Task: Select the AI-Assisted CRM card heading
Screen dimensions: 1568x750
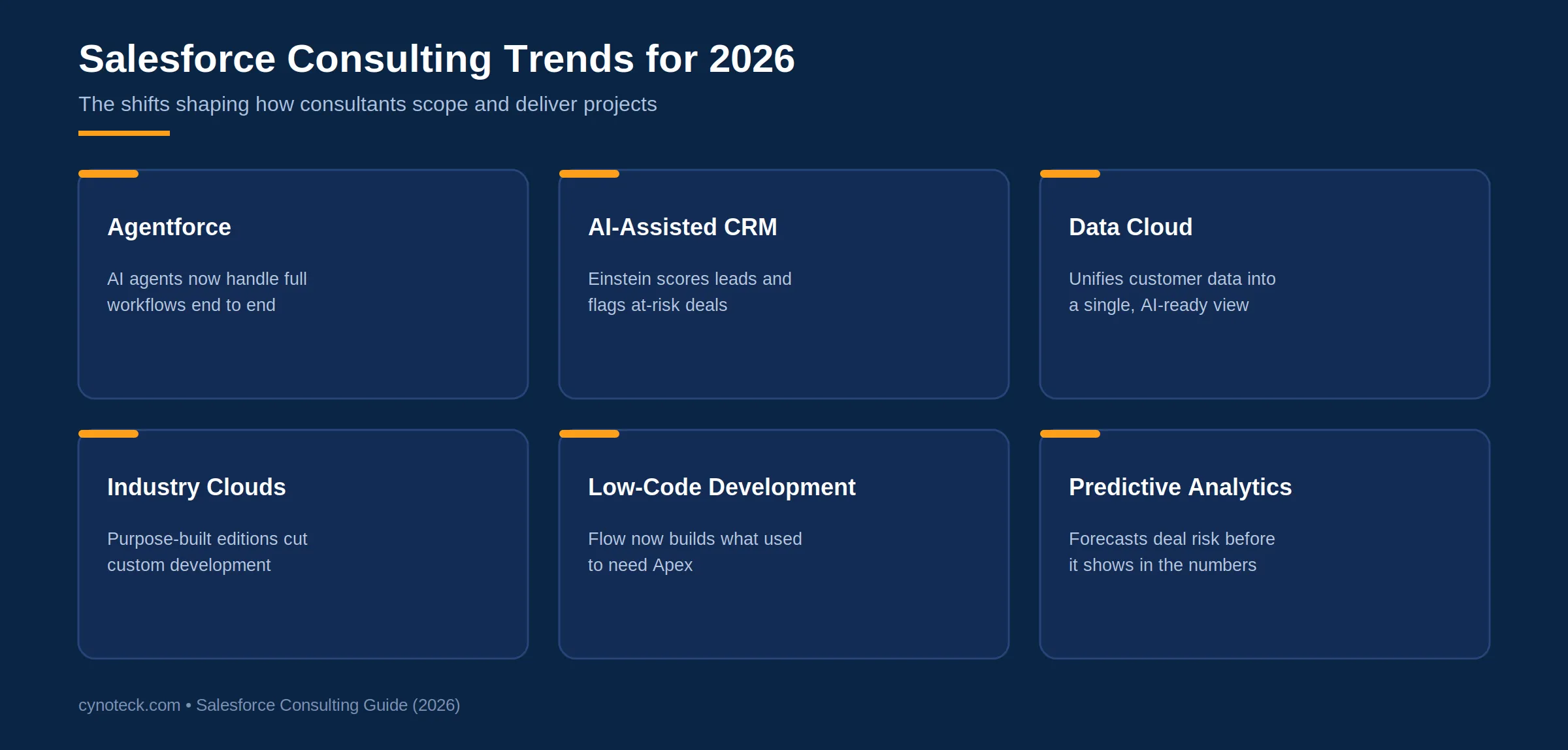Action: coord(682,227)
